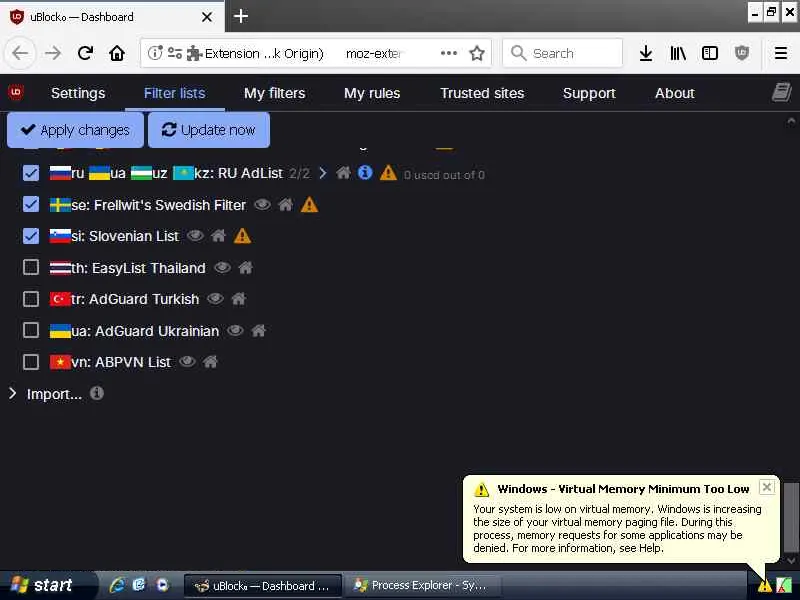Enable the ABPVN List checkbox
The width and height of the screenshot is (800, 600).
tap(31, 362)
